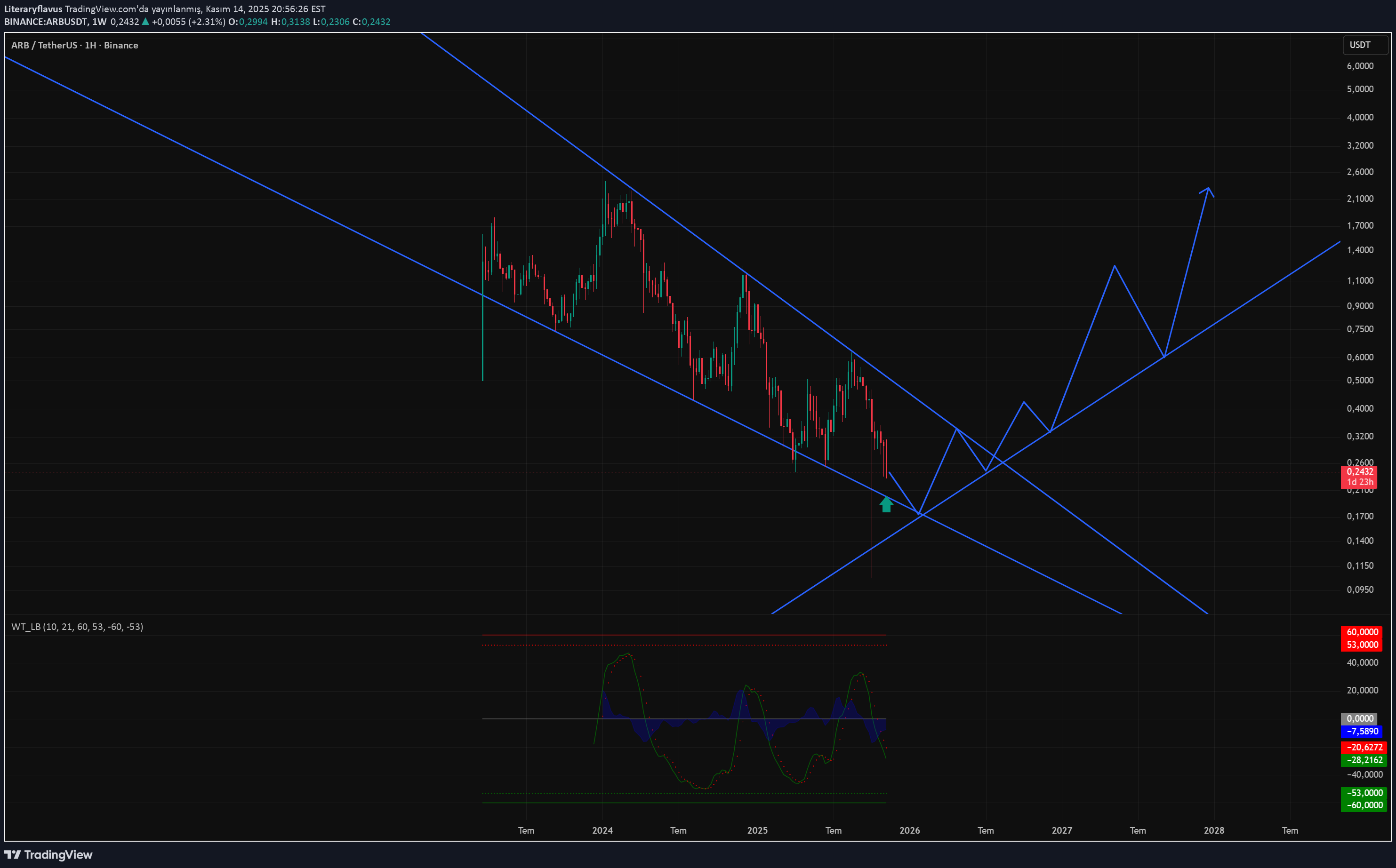Click the 6,0000 price scale label
Screen dimensions: 1396x868
click(x=1360, y=66)
